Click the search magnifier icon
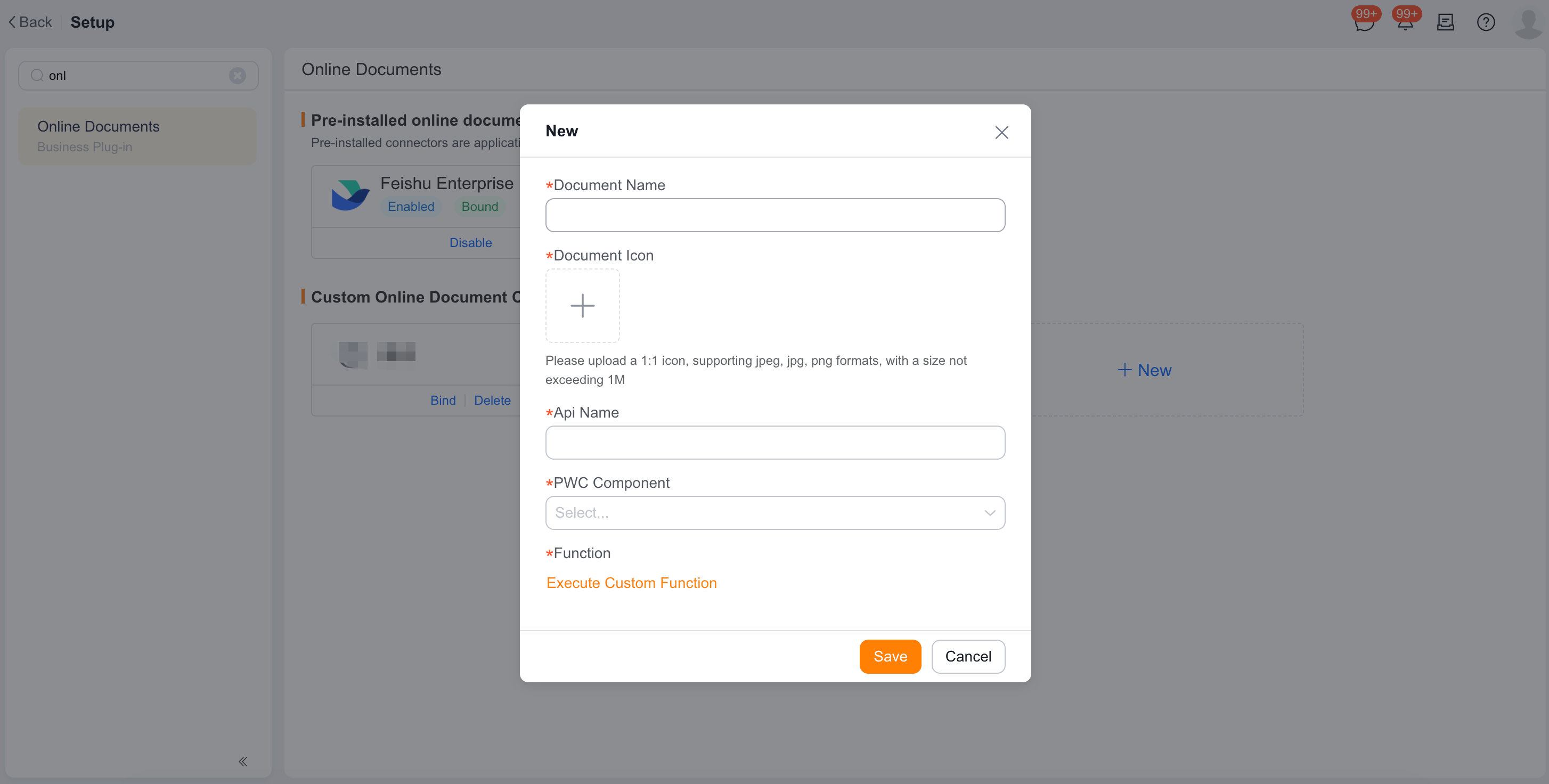Viewport: 1549px width, 784px height. tap(37, 75)
